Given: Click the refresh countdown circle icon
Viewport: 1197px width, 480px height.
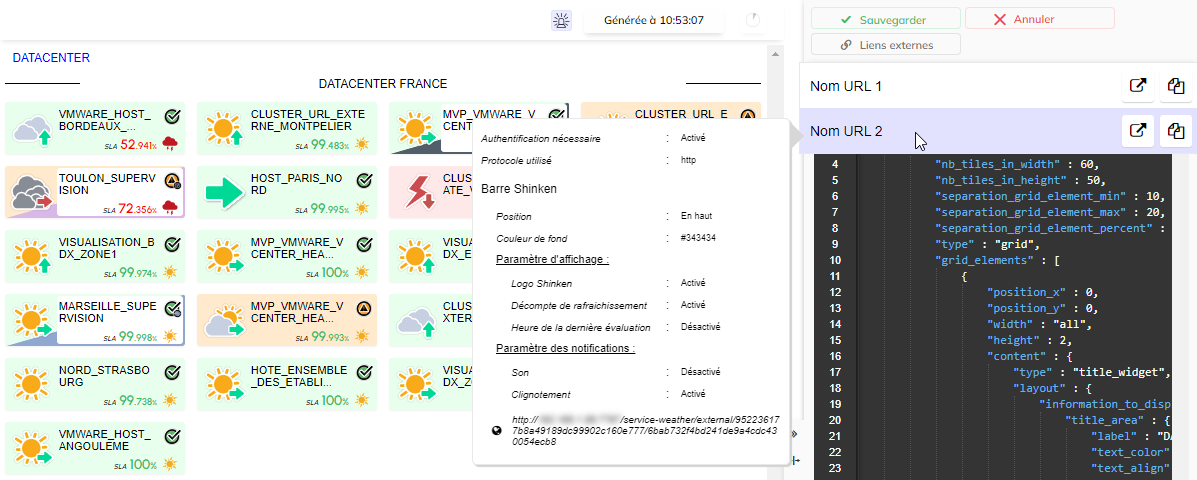Looking at the screenshot, I should [x=752, y=20].
